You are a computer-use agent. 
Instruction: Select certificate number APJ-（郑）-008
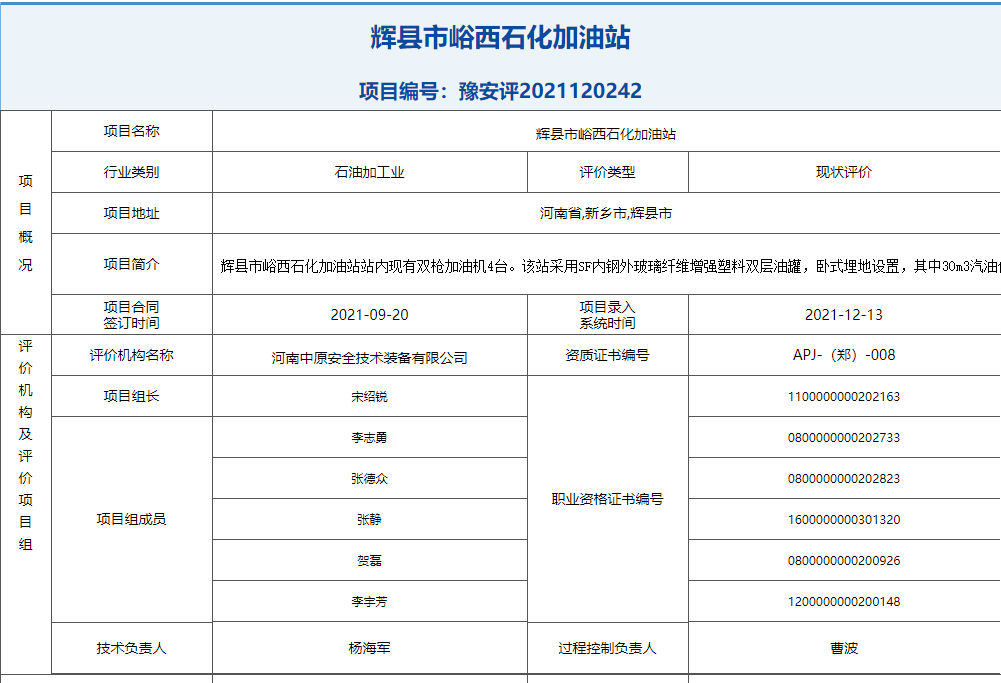[844, 355]
